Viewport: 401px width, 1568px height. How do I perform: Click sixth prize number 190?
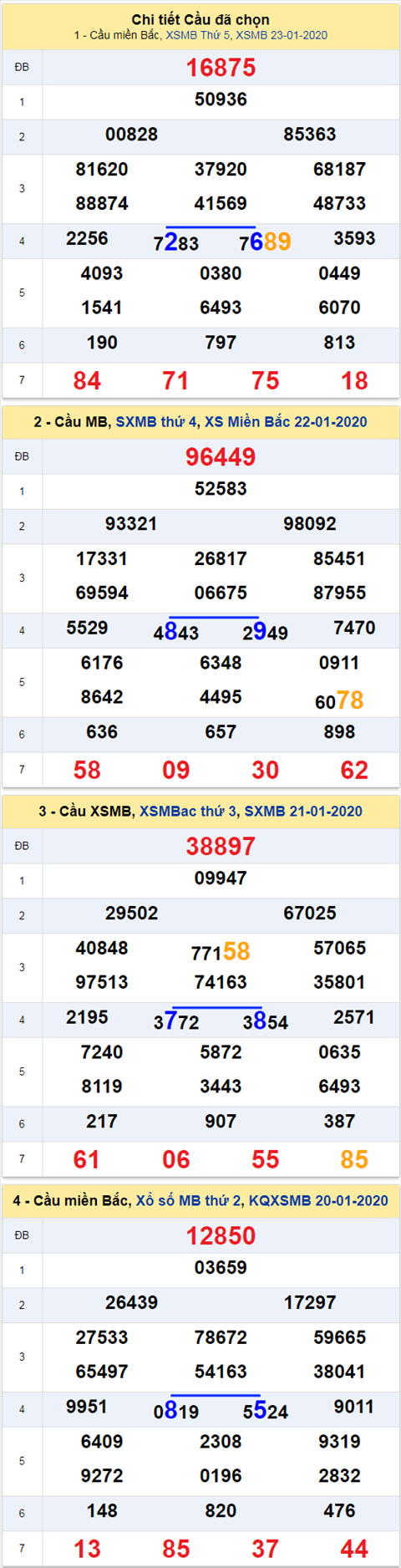click(102, 343)
